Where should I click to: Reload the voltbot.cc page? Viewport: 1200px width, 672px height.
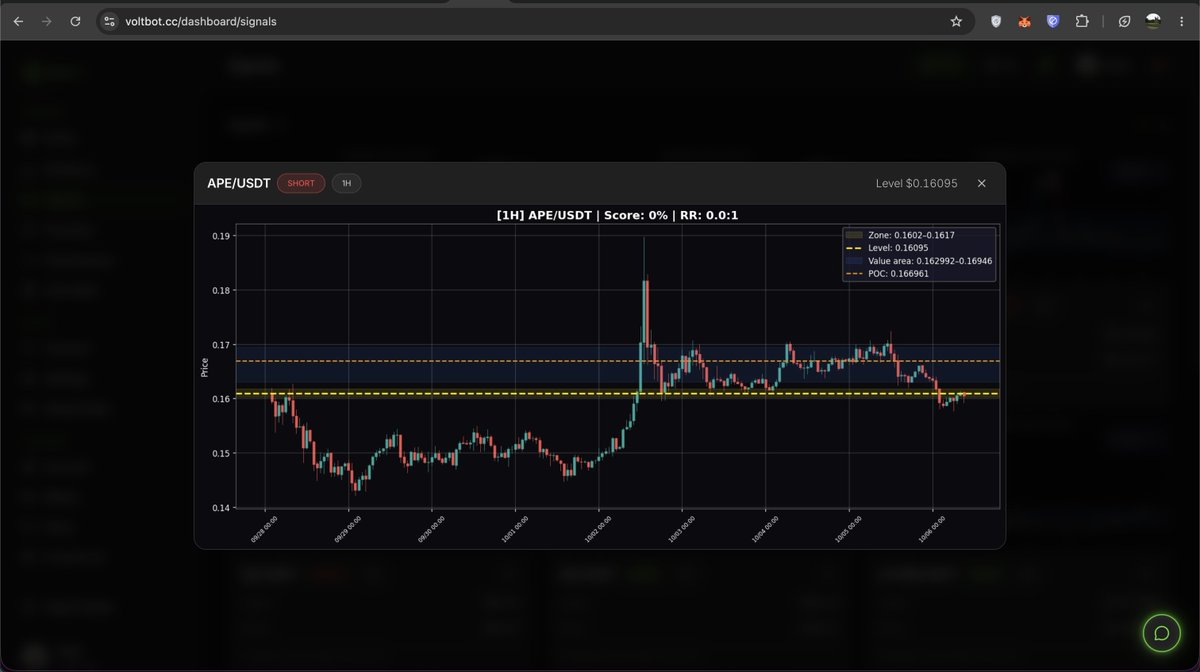(x=75, y=21)
